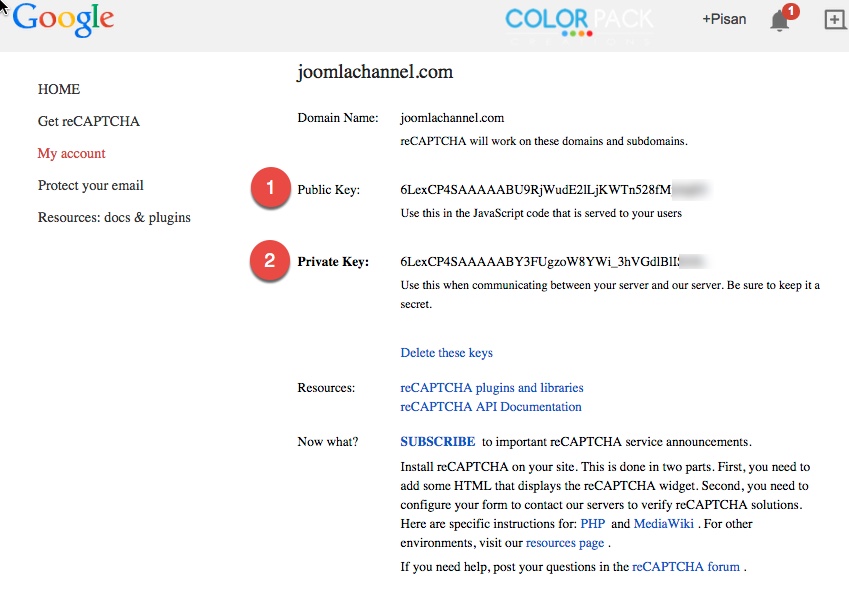Image resolution: width=849 pixels, height=589 pixels.
Task: Click the Google logo
Action: (x=63, y=21)
